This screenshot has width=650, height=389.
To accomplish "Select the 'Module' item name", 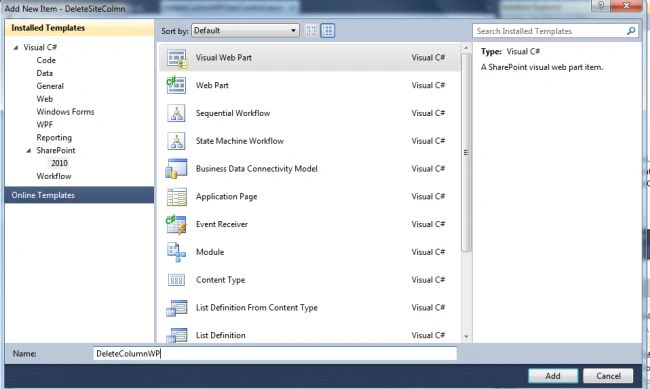I will [x=210, y=252].
